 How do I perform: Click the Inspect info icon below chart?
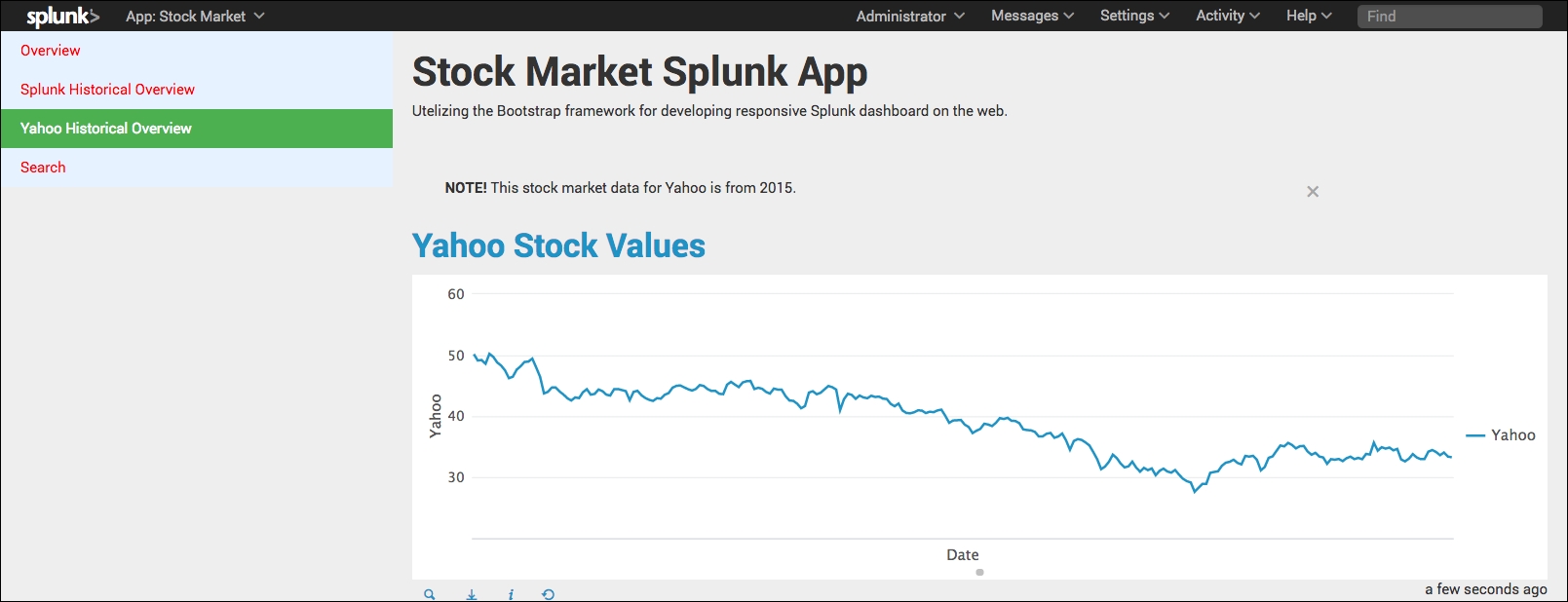511,594
